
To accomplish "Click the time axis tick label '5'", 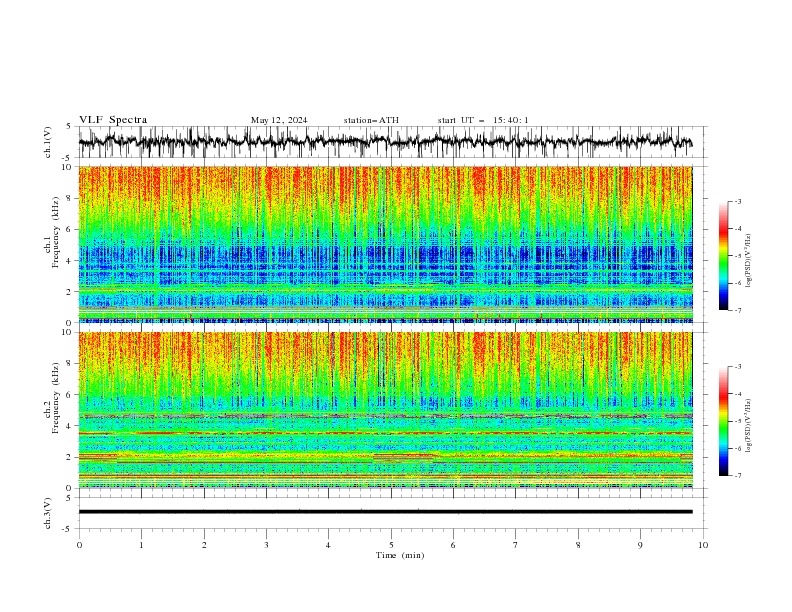I will (391, 545).
